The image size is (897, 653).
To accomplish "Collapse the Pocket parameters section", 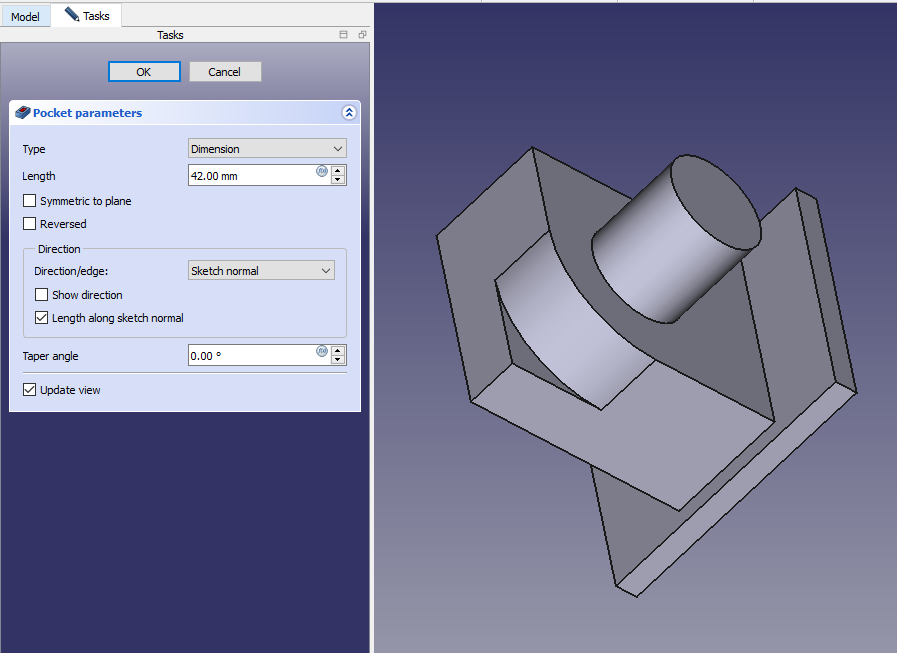I will (x=348, y=113).
